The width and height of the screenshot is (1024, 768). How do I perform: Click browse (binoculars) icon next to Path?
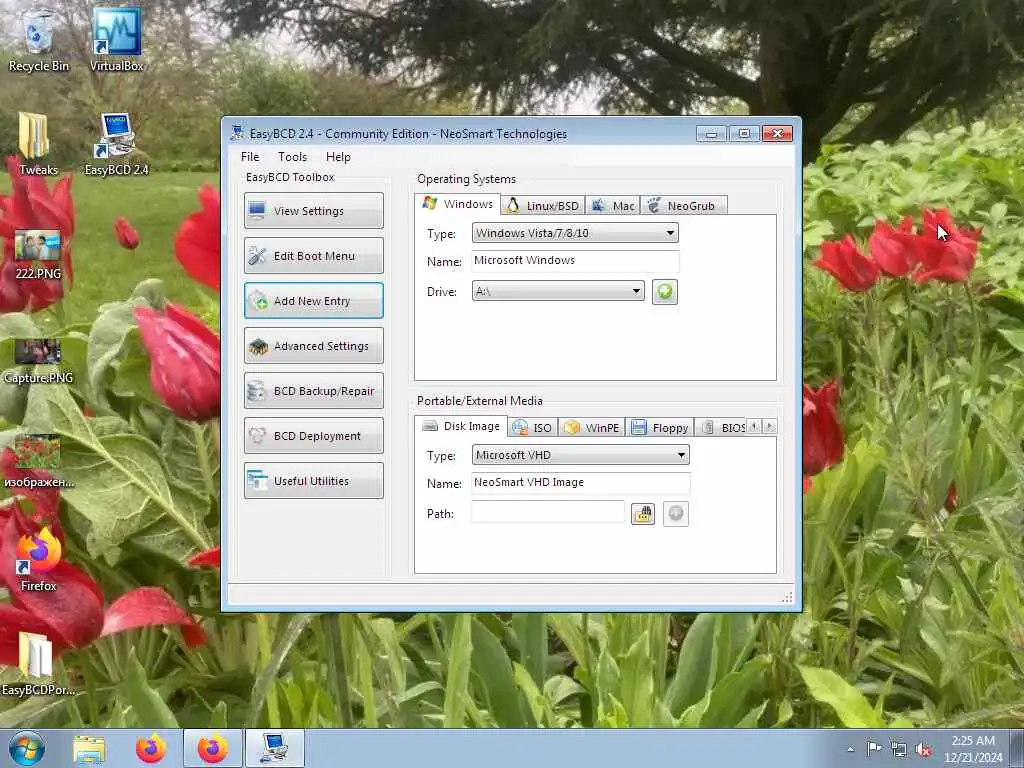point(643,514)
